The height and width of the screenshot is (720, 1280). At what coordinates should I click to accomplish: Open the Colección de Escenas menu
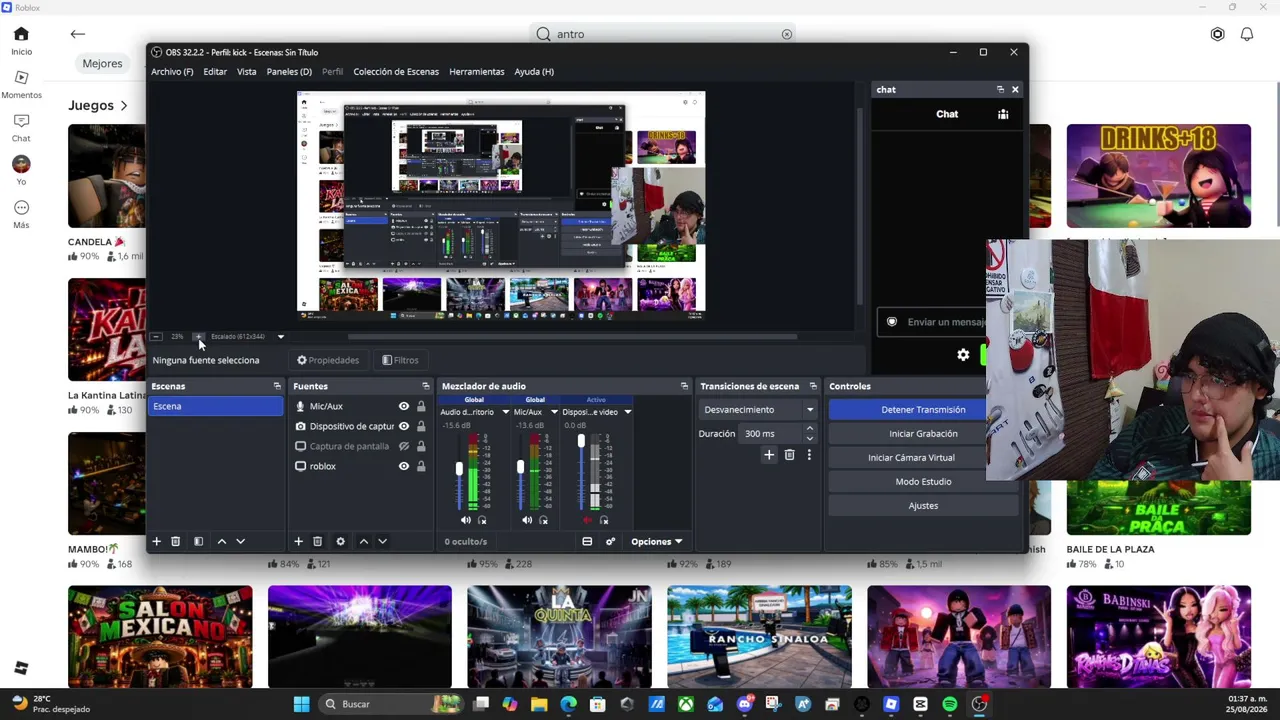tap(396, 72)
